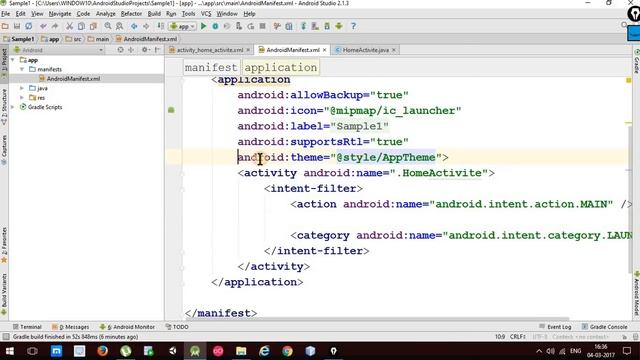The width and height of the screenshot is (640, 360).
Task: Open Firefox from the taskbar
Action: (102, 351)
